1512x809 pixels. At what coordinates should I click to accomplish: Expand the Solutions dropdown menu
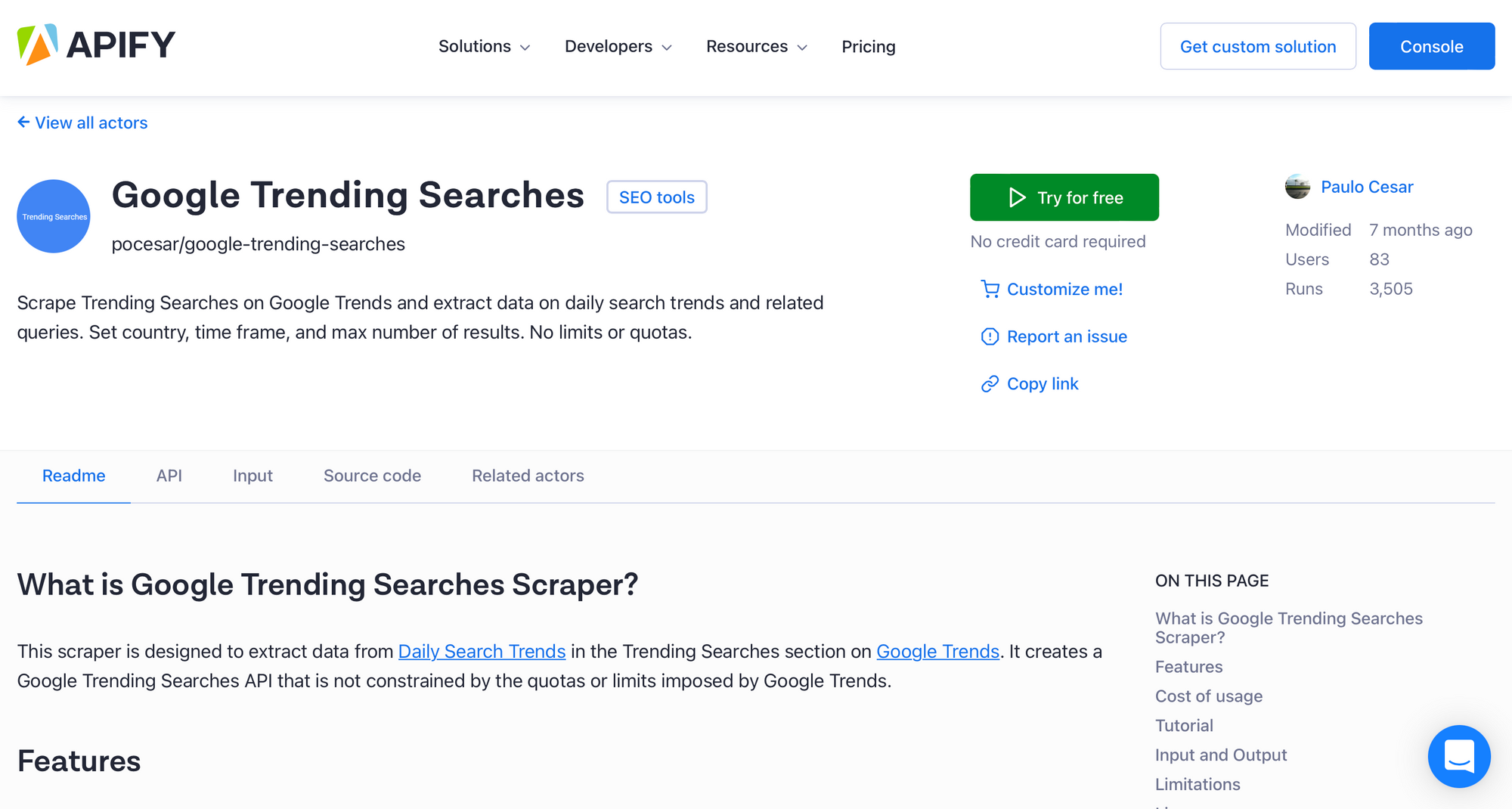[485, 47]
